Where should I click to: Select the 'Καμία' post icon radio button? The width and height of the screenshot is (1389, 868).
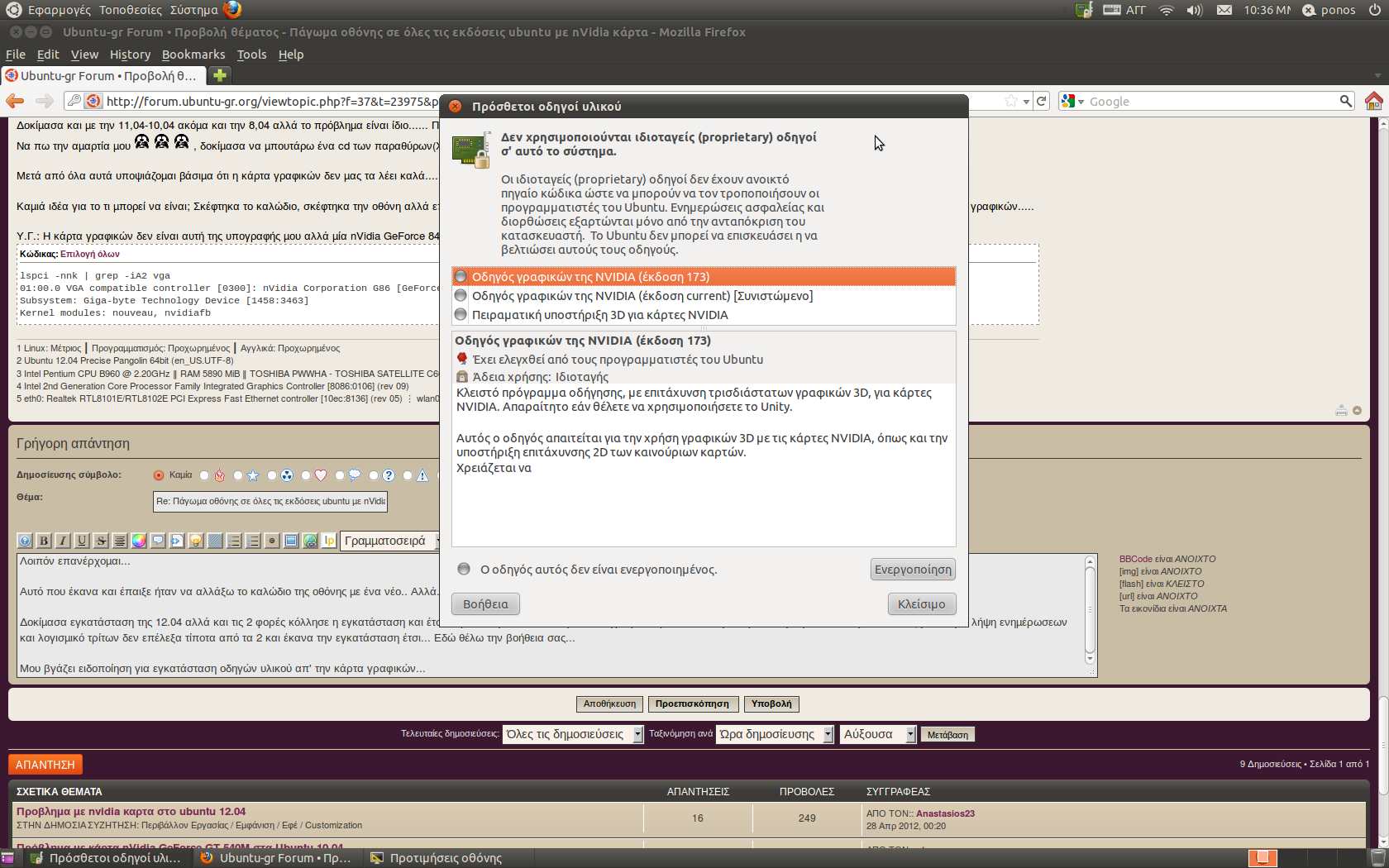tap(159, 475)
